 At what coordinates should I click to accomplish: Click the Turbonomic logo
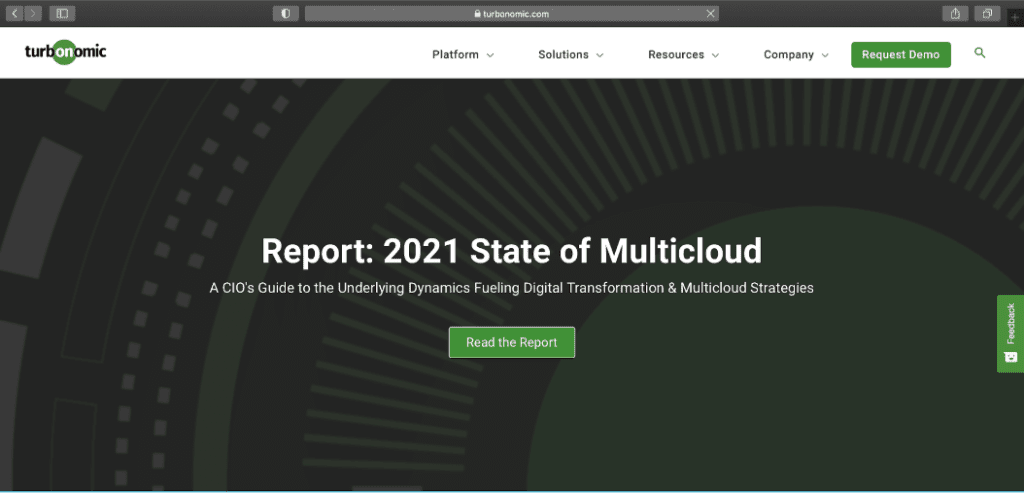tap(66, 54)
